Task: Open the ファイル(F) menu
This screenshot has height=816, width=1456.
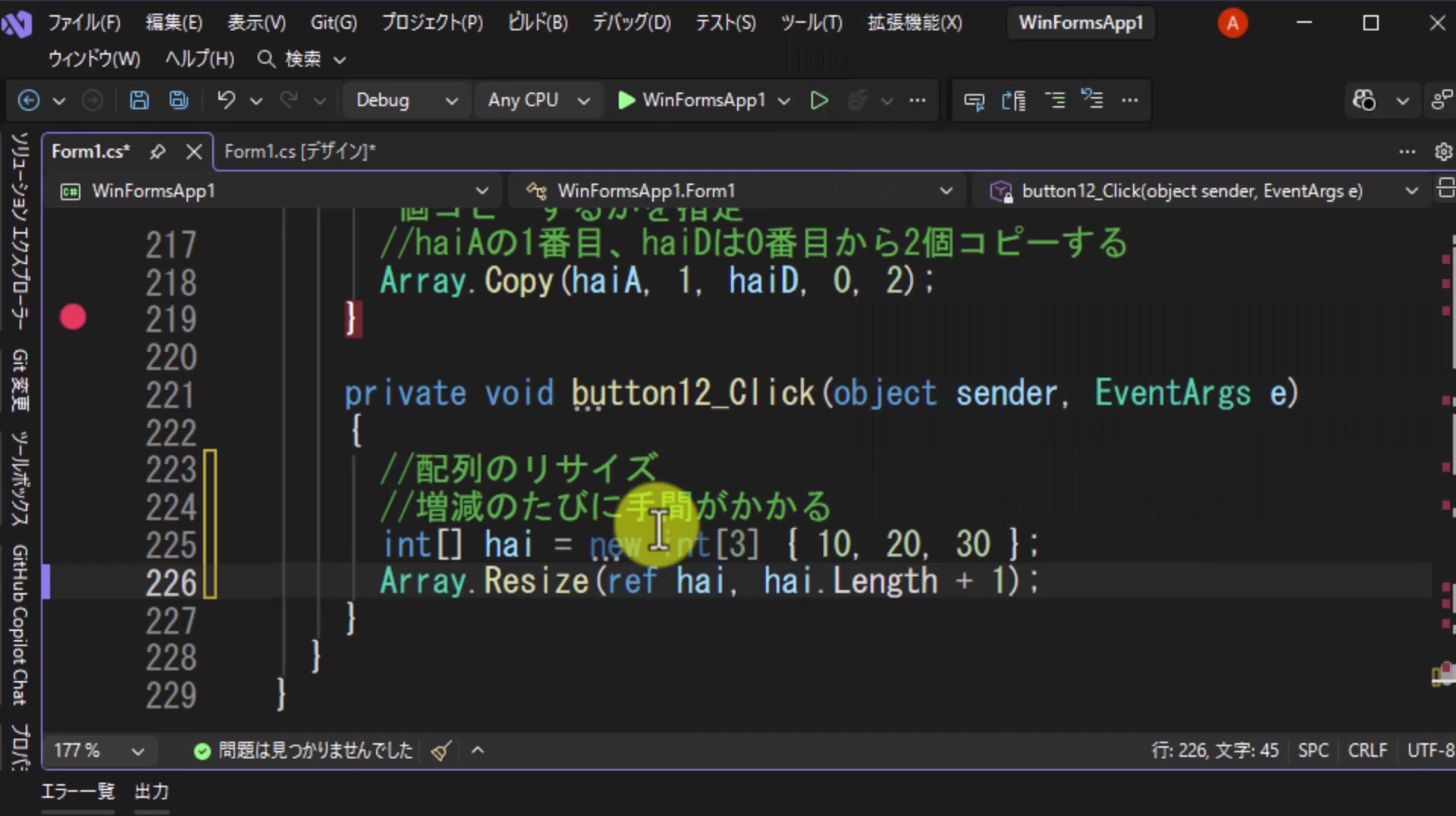Action: [x=84, y=23]
